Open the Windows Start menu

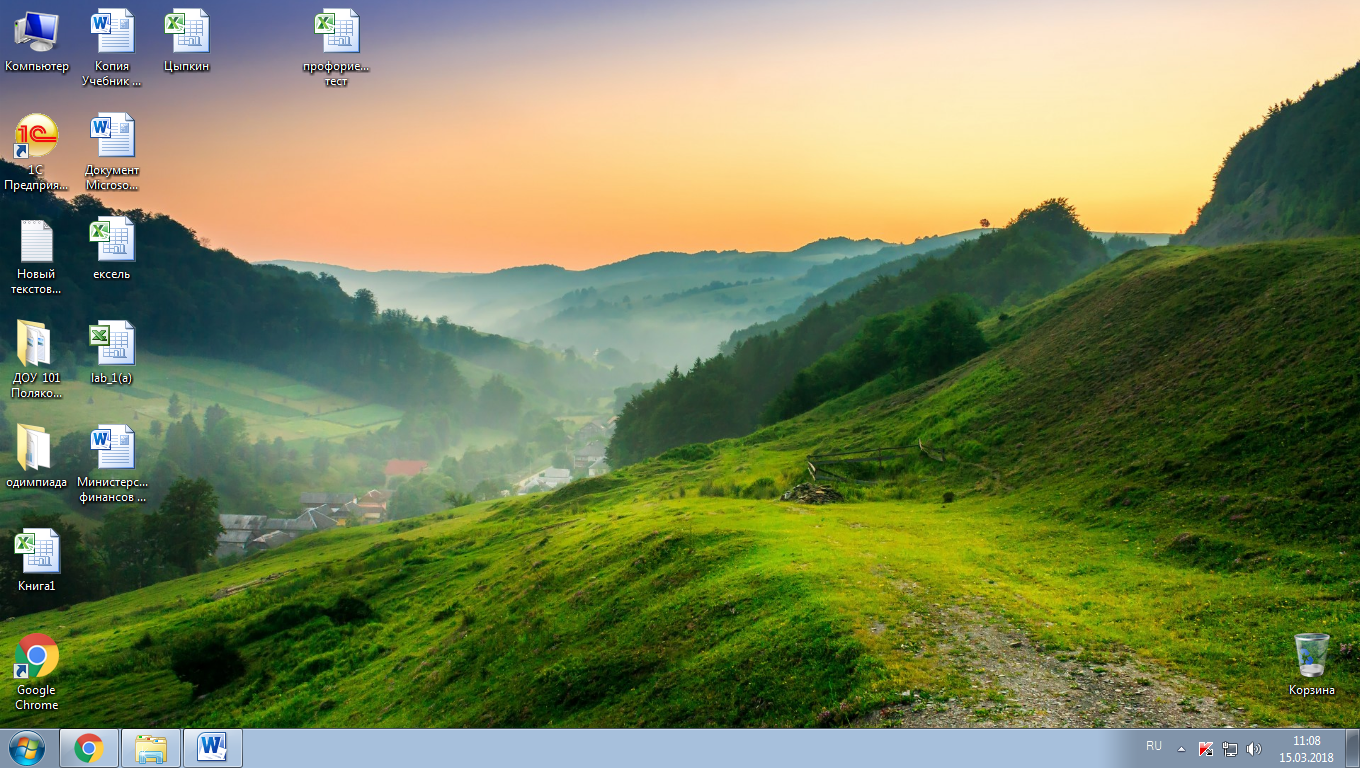(27, 748)
